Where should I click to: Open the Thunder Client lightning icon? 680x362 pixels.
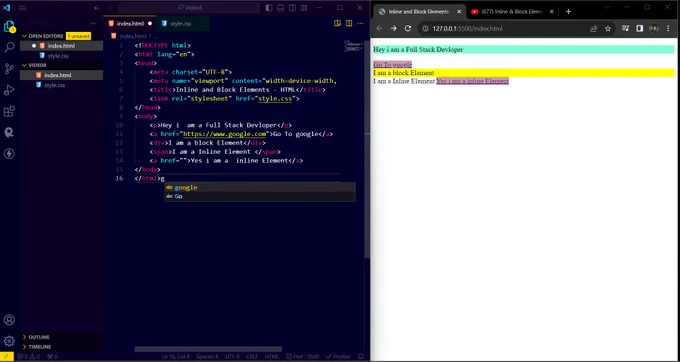pos(9,153)
